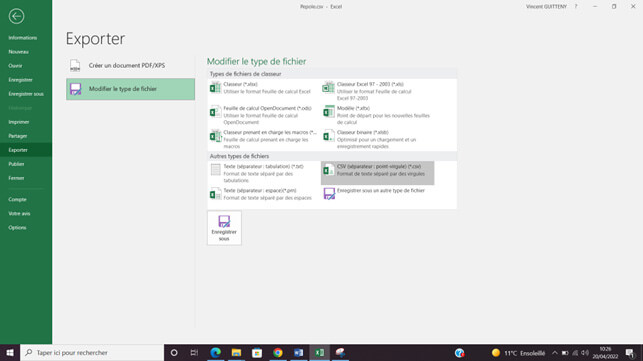This screenshot has height=361, width=643.
Task: Open the help question mark
Action: coord(576,7)
